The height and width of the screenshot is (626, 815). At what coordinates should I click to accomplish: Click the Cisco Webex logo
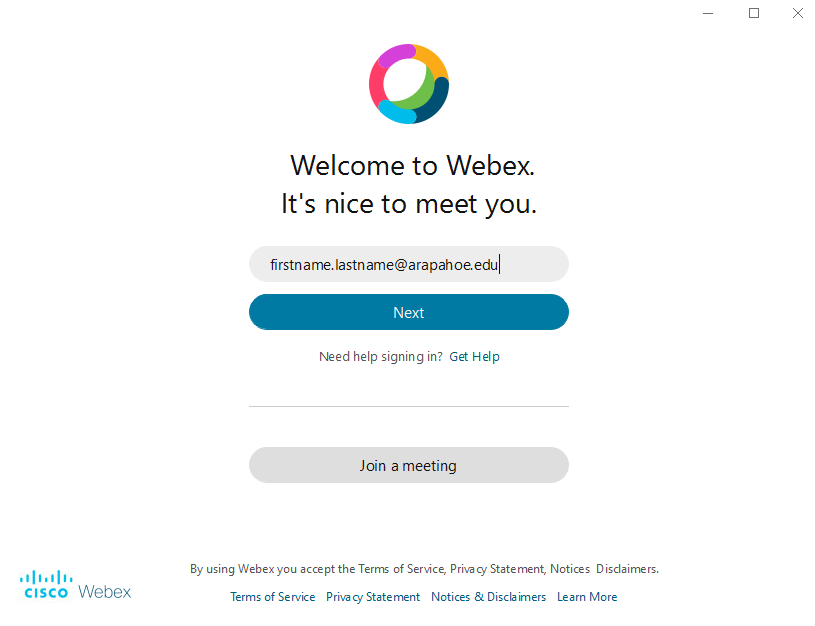tap(76, 584)
